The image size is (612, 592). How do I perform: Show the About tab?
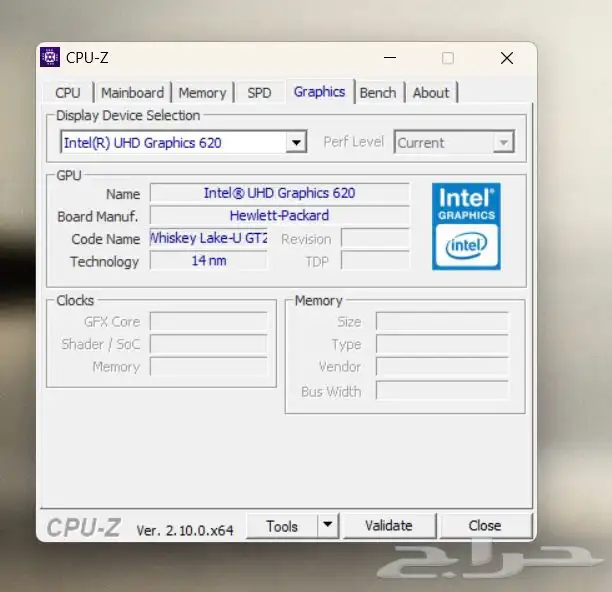coord(431,93)
